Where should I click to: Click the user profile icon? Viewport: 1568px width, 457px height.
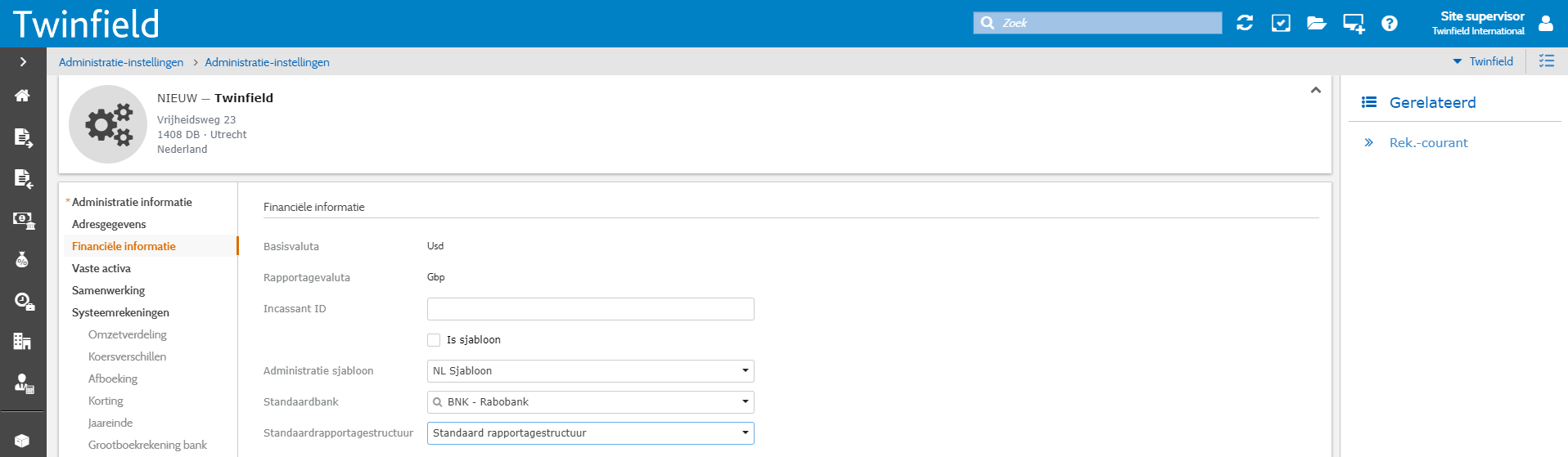[1546, 23]
